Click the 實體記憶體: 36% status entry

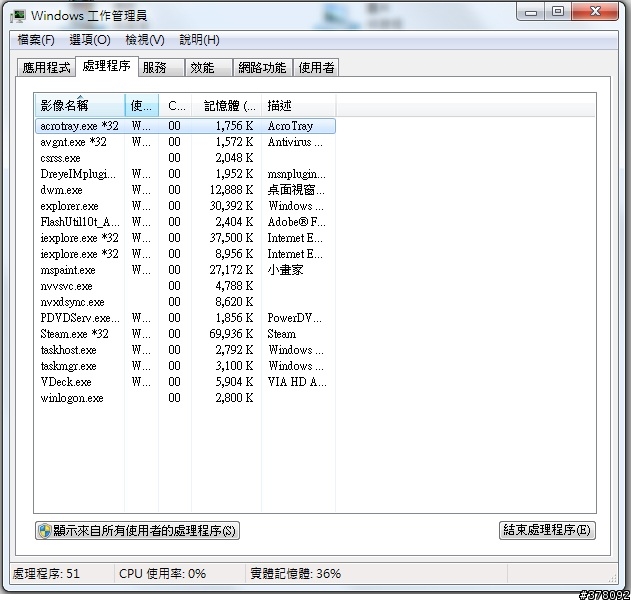(295, 574)
